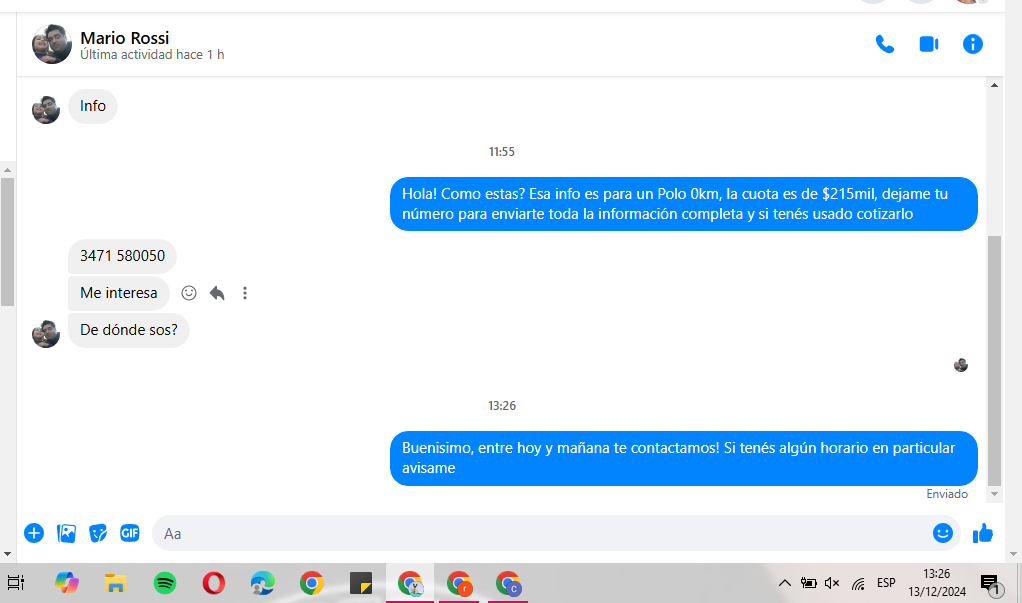
Task: Open the ESP language selector
Action: pos(886,583)
